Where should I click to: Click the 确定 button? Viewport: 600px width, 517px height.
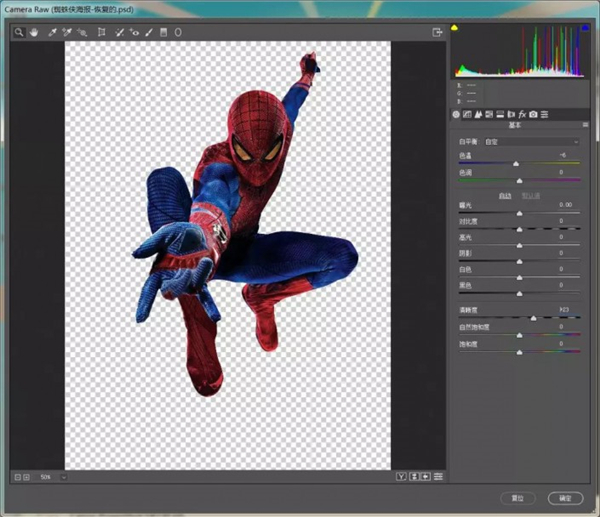tap(565, 497)
